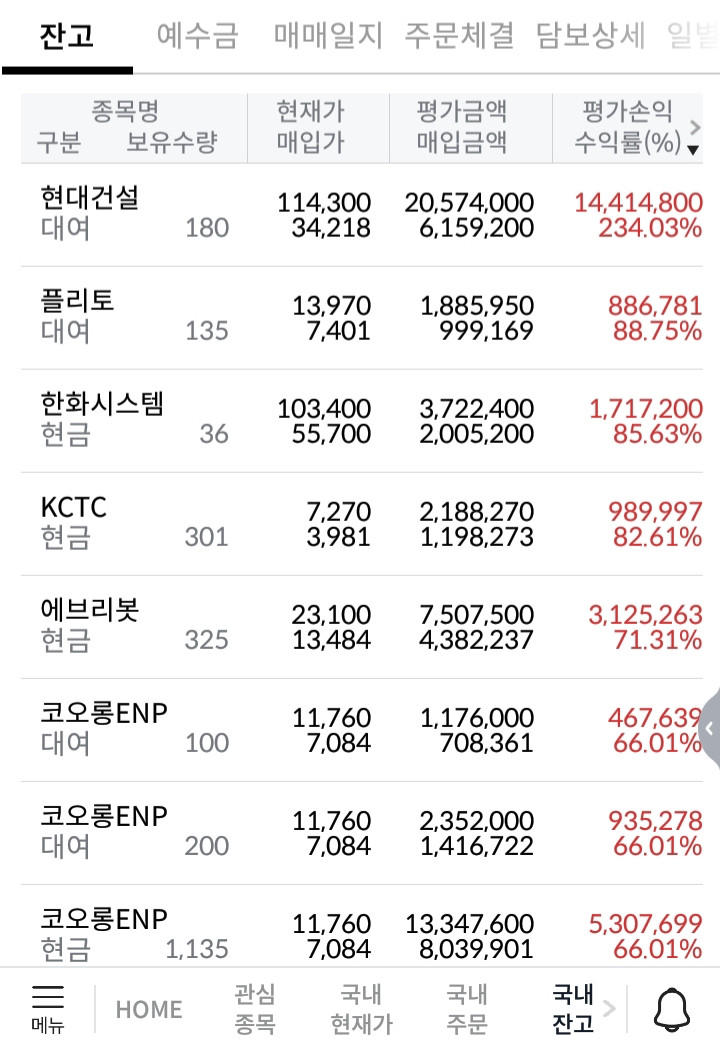
Task: Toggle the 수익률(%) sort arrow
Action: [693, 149]
